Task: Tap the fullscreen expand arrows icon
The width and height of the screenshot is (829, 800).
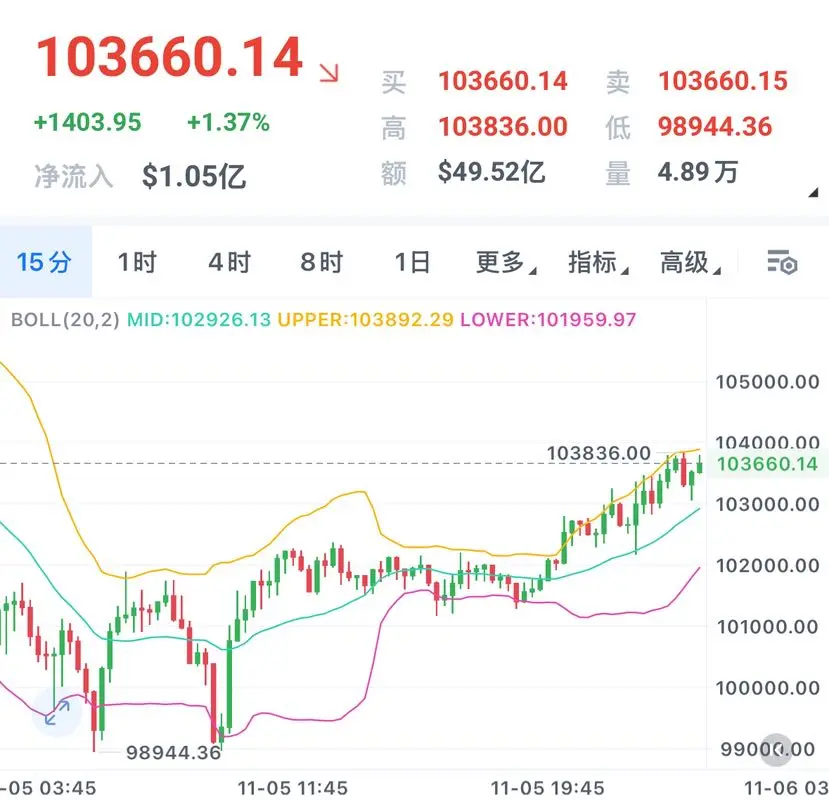Action: point(57,712)
